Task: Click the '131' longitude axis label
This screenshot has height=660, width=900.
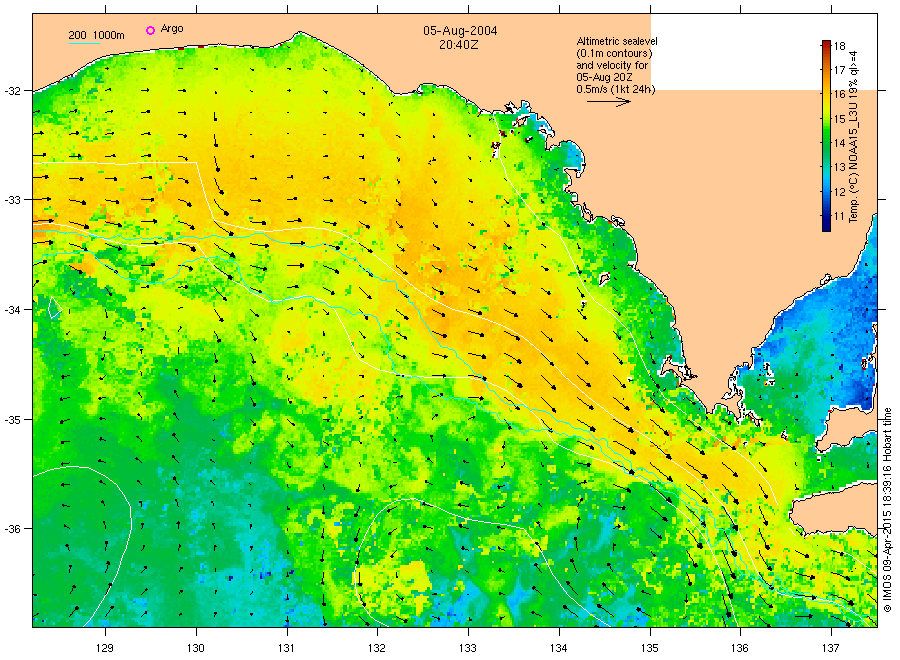Action: tap(286, 649)
